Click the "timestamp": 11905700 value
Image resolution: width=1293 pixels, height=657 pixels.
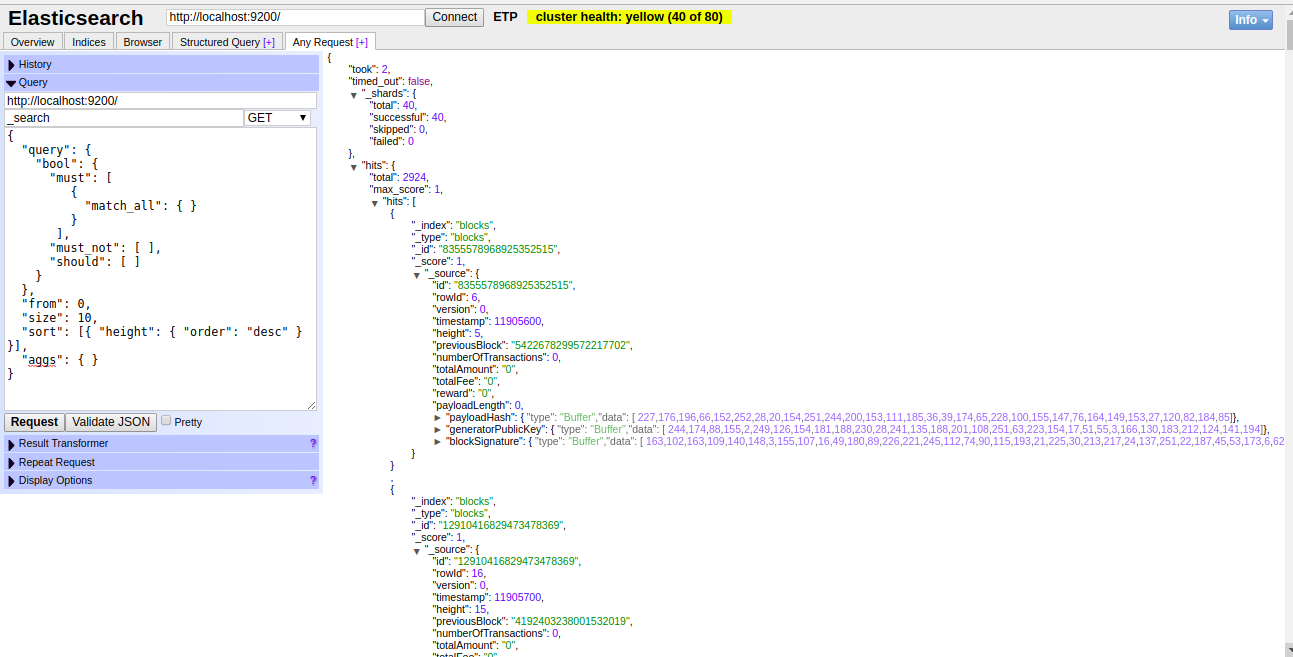pyautogui.click(x=518, y=597)
